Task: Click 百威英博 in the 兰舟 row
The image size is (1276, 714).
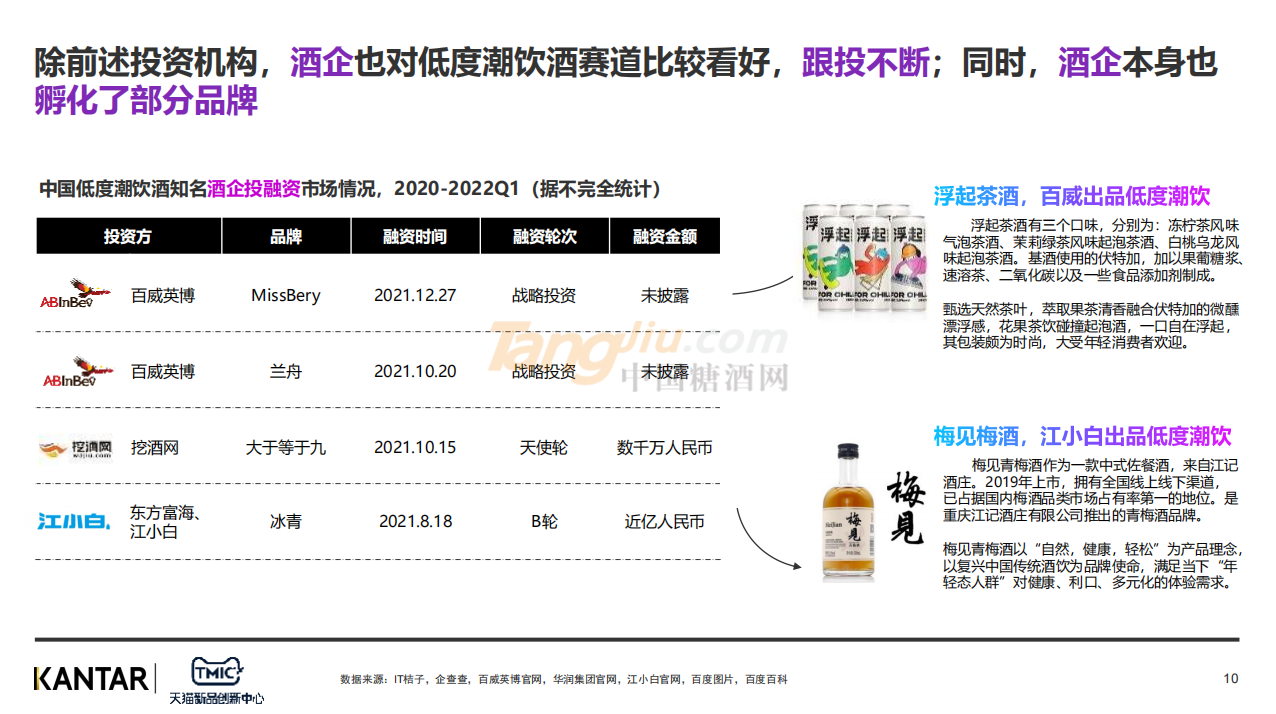Action: coord(163,371)
